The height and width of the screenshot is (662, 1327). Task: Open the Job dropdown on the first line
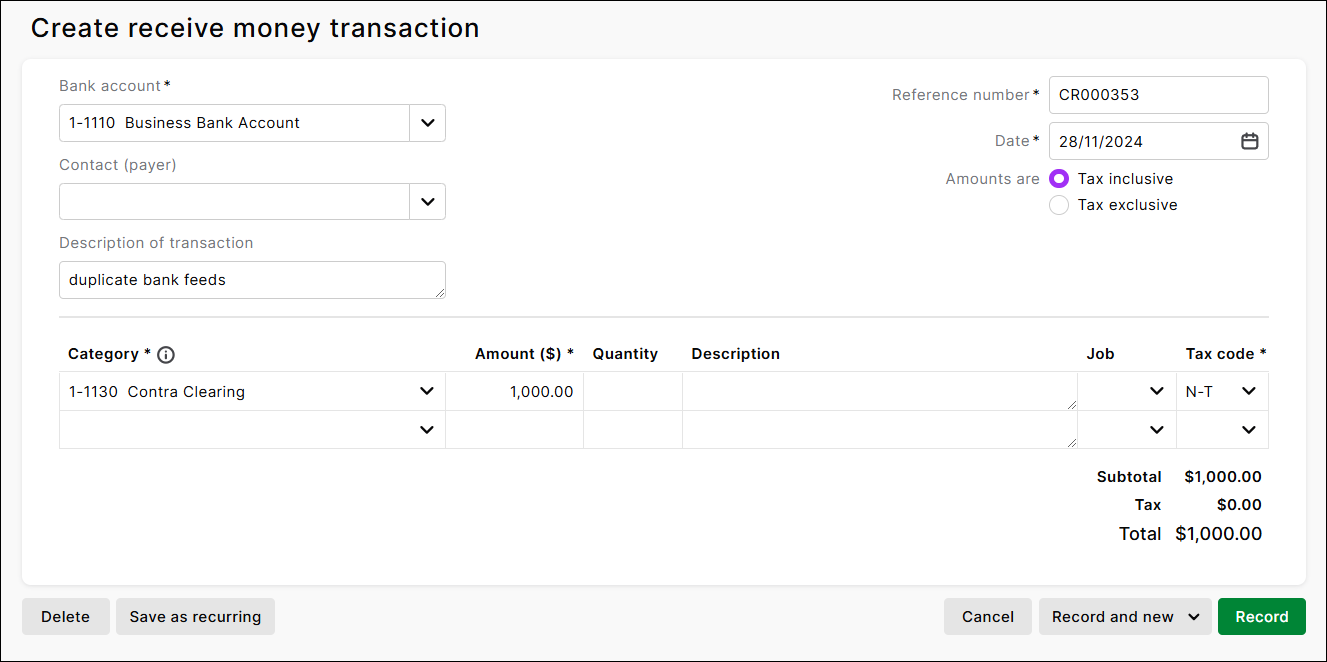coord(1156,391)
